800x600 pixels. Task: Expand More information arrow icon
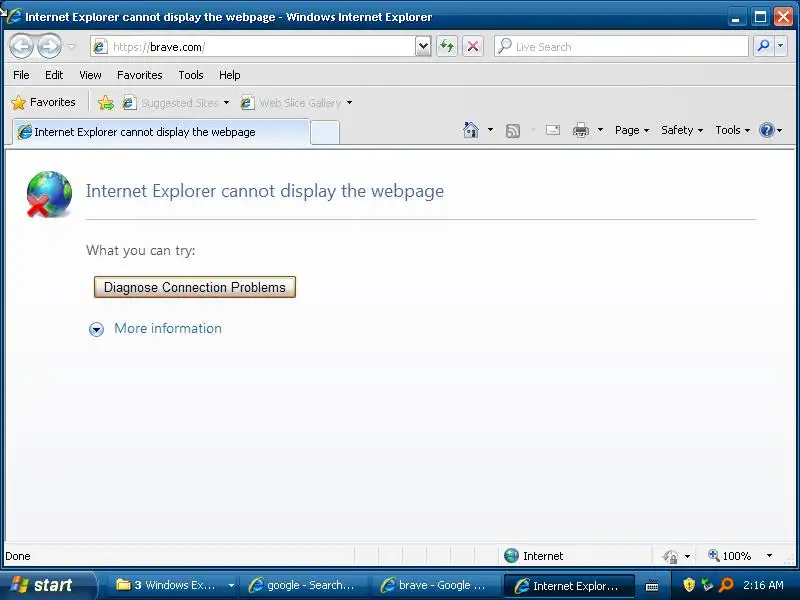(96, 329)
